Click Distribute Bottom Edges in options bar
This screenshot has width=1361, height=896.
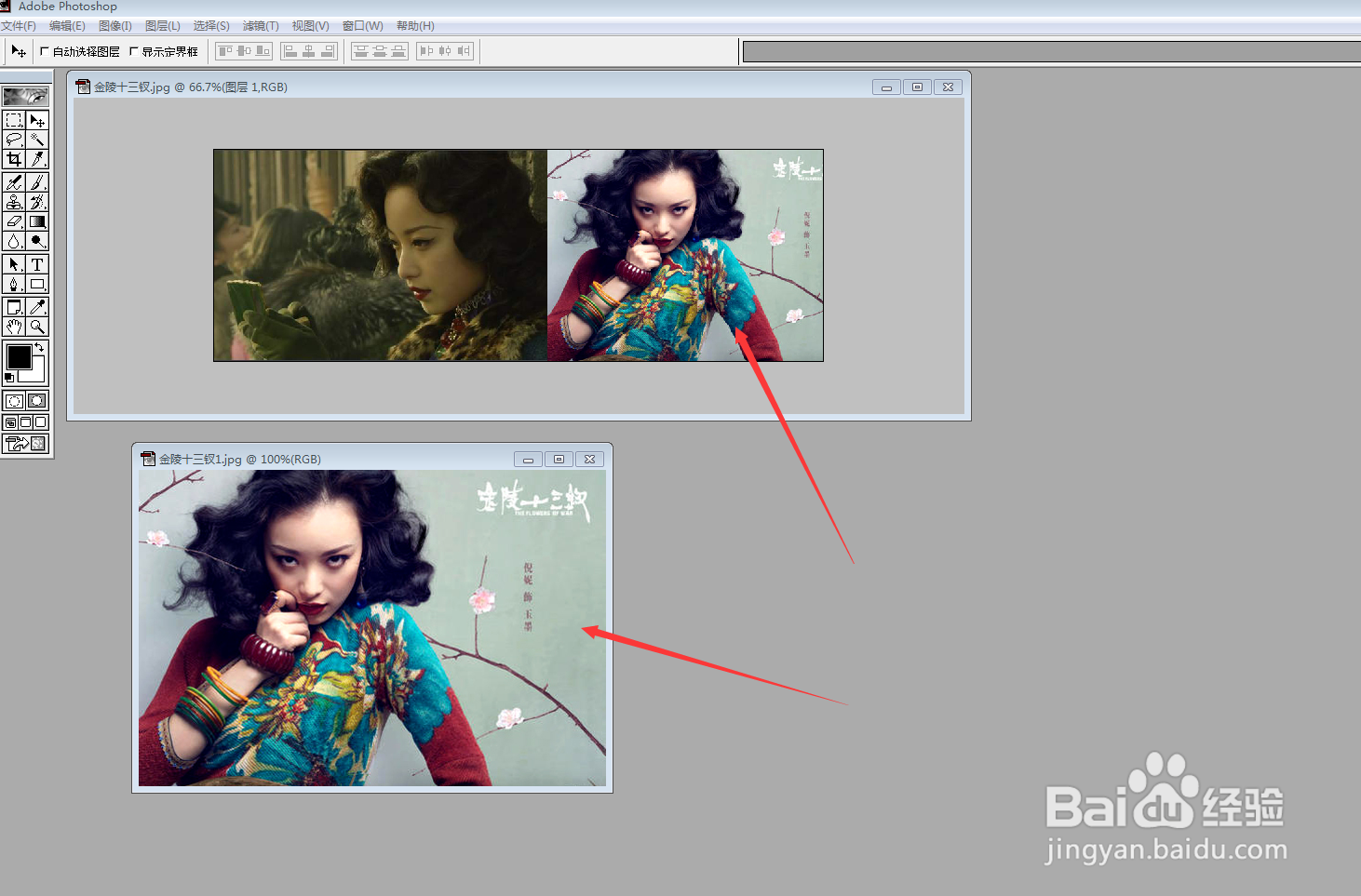click(398, 50)
